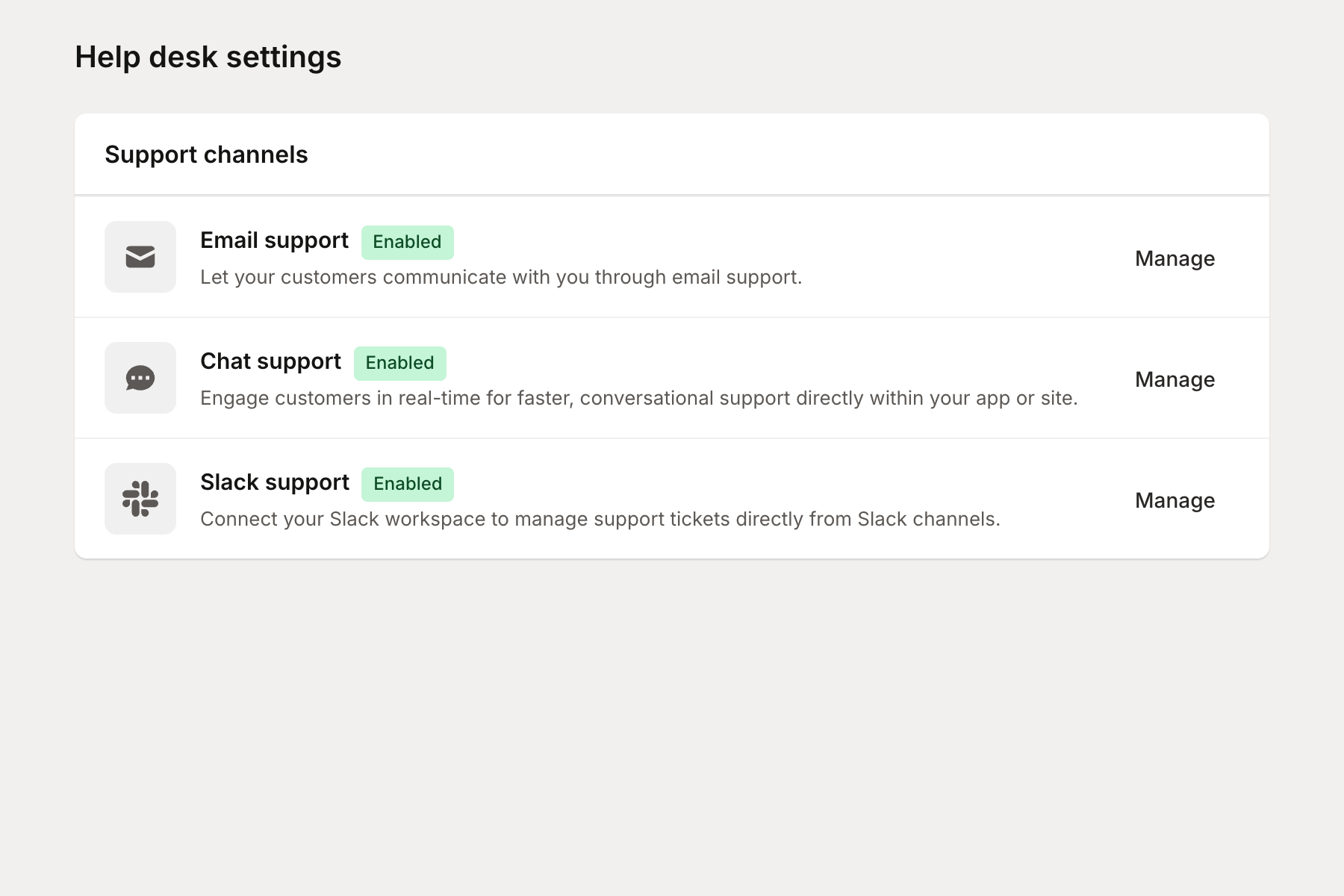Viewport: 1344px width, 896px height.
Task: Click the Help desk settings page heading
Action: pos(208,57)
